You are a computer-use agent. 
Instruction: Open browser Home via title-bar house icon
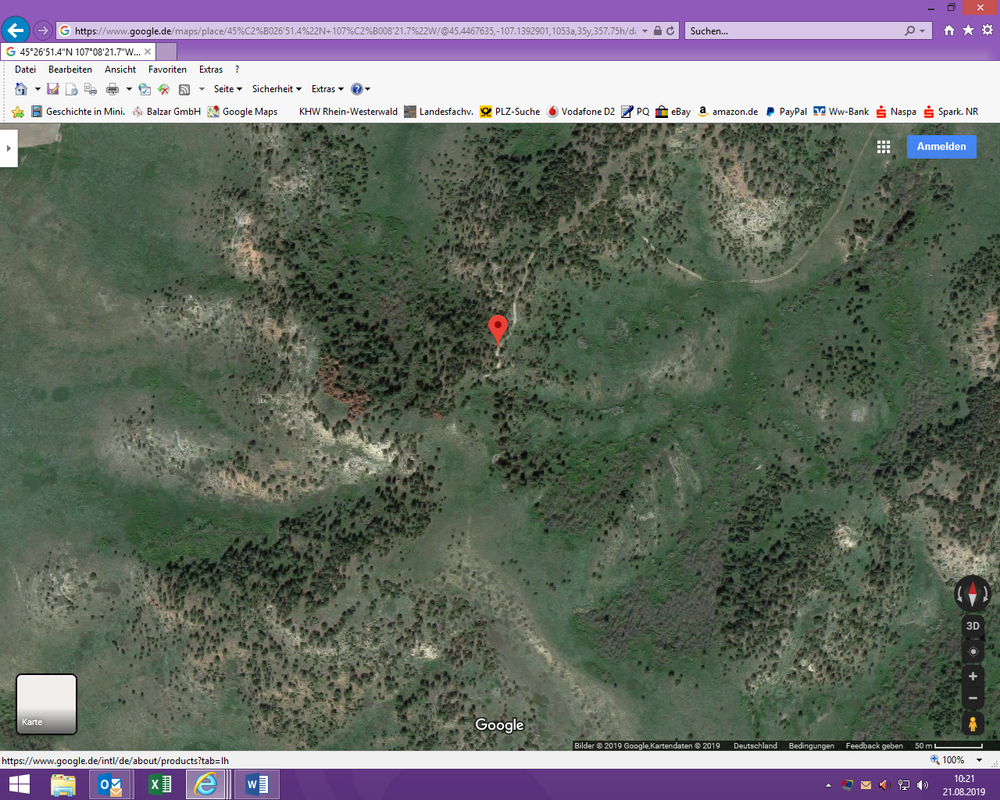949,30
